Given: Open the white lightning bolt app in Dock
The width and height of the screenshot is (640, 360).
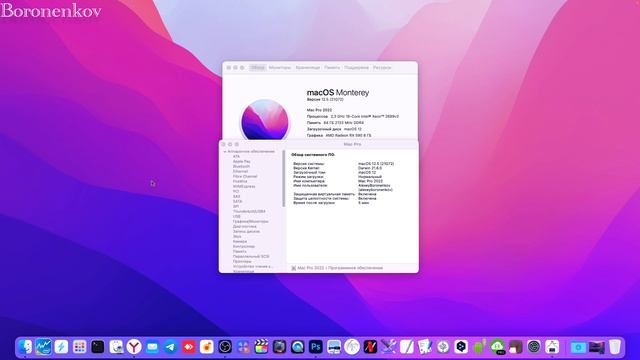Looking at the screenshot, I should tap(61, 347).
